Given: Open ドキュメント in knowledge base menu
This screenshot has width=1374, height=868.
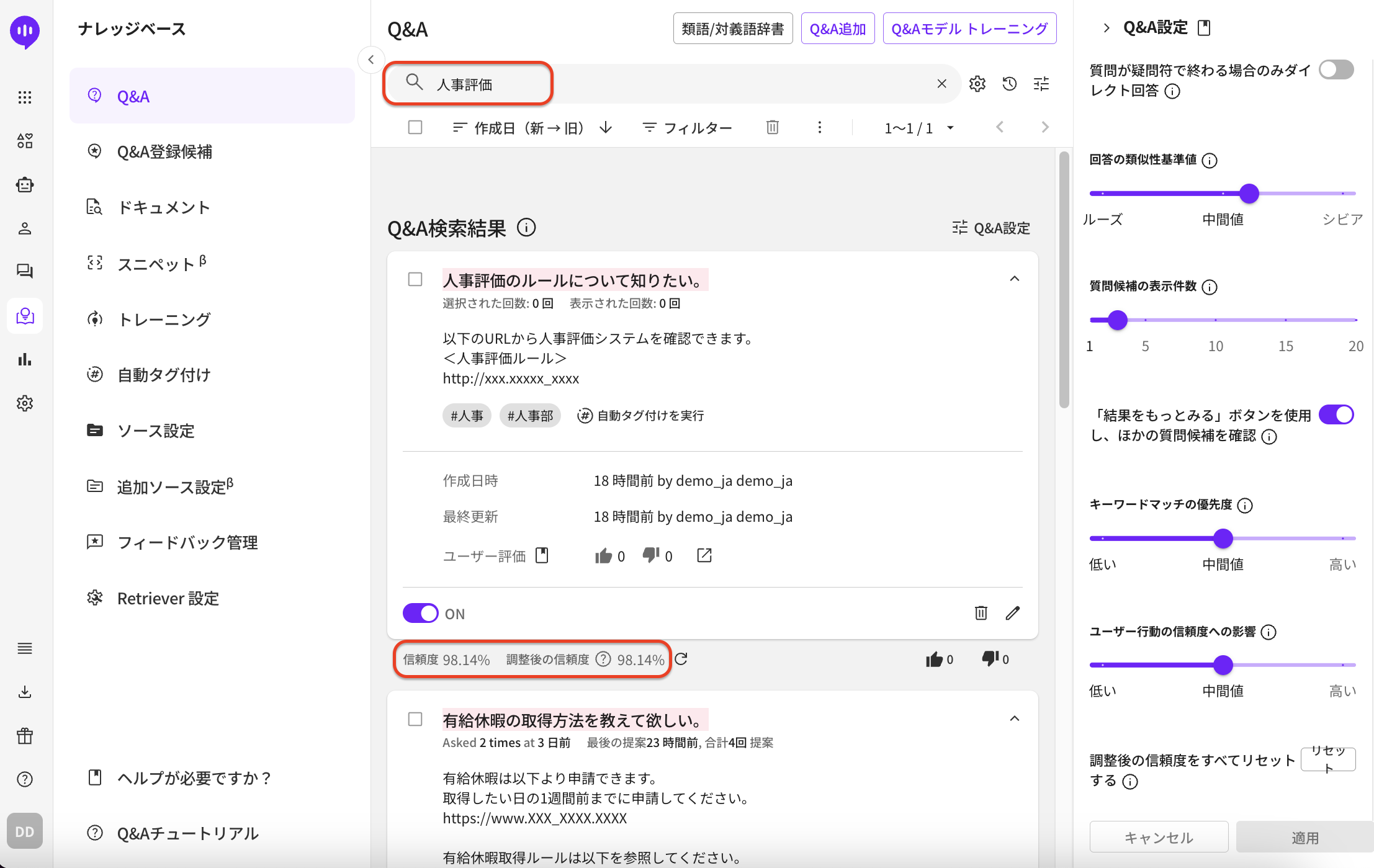Looking at the screenshot, I should click(x=163, y=207).
